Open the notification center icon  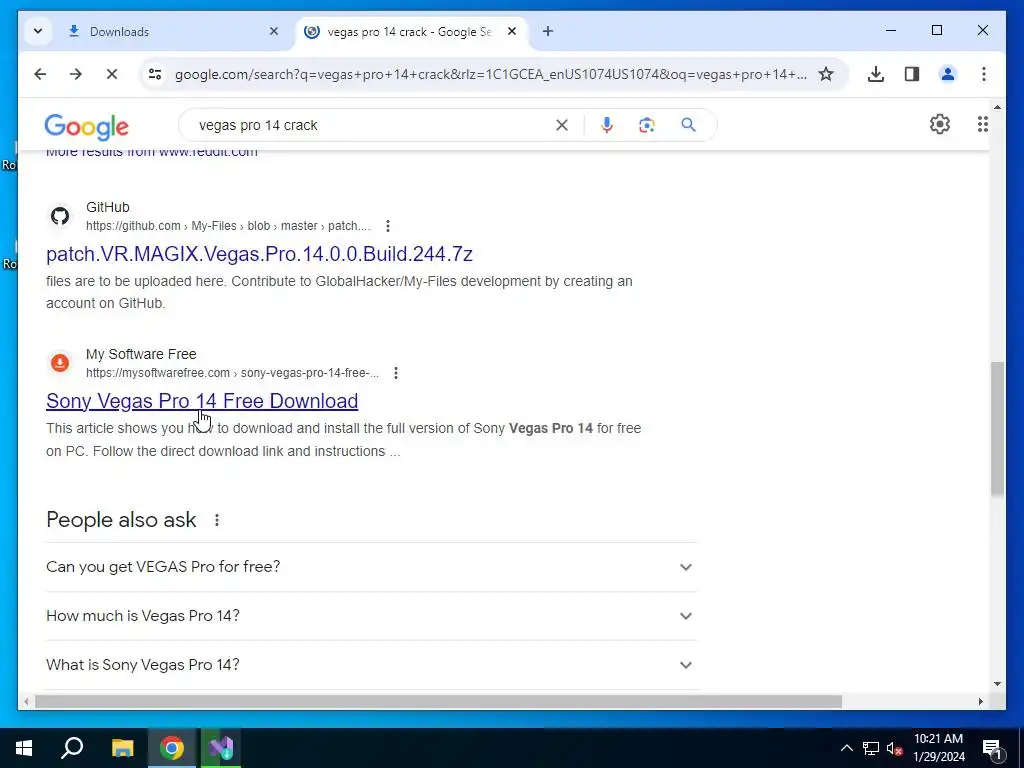pyautogui.click(x=992, y=749)
